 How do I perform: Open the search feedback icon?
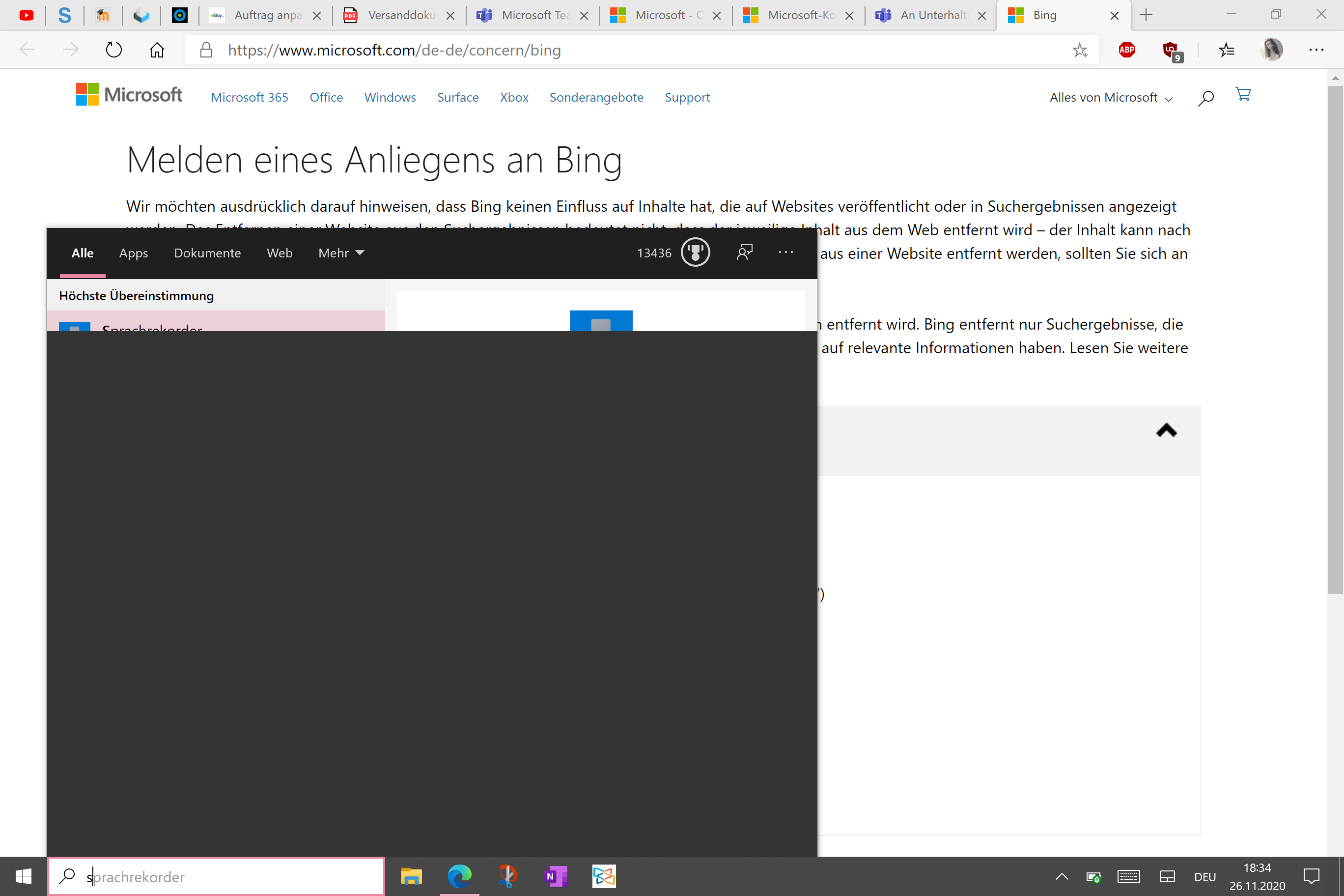click(745, 252)
